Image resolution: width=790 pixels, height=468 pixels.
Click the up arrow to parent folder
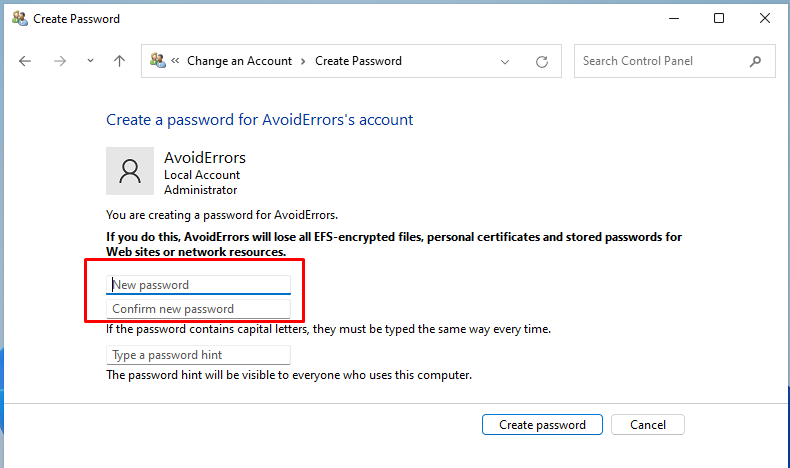pos(119,61)
